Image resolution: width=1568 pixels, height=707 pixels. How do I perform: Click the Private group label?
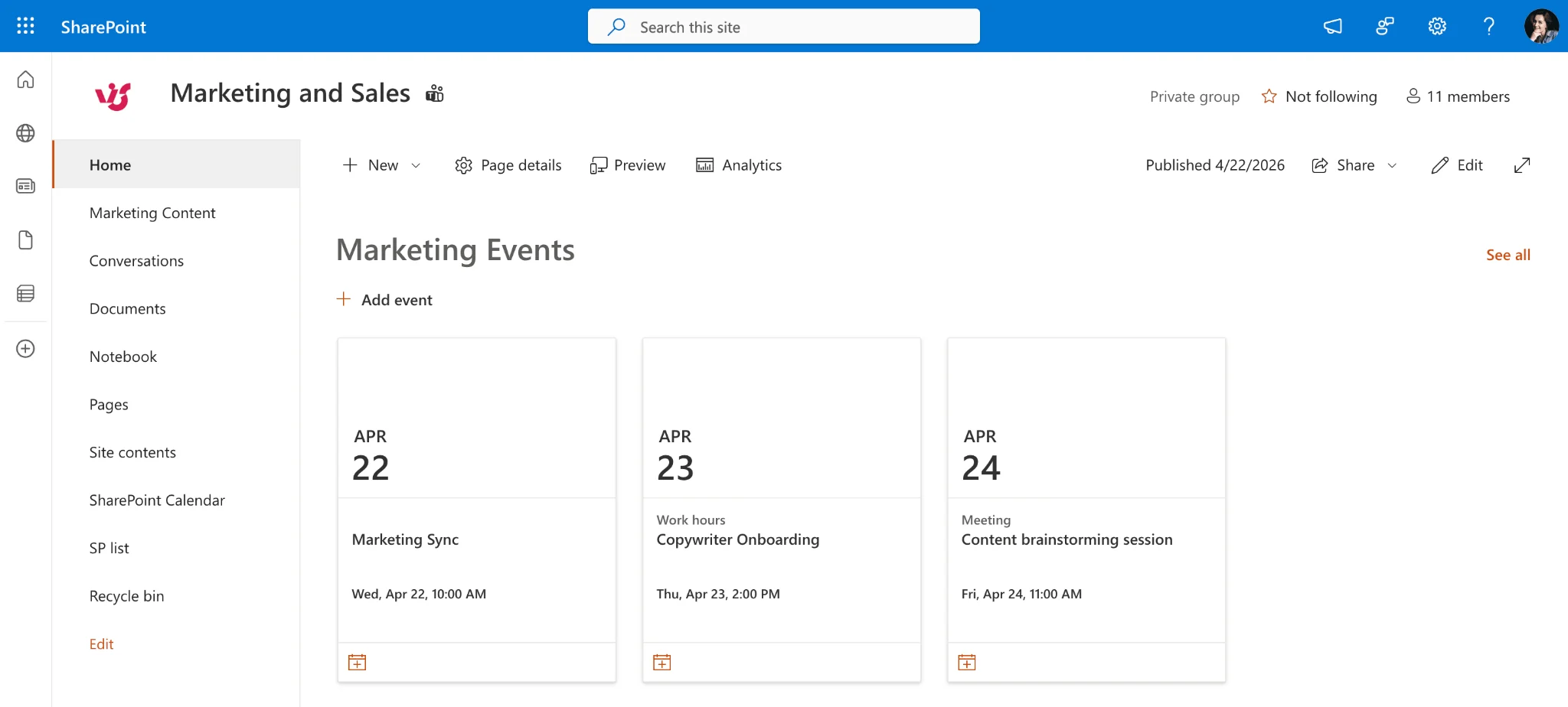coord(1194,96)
